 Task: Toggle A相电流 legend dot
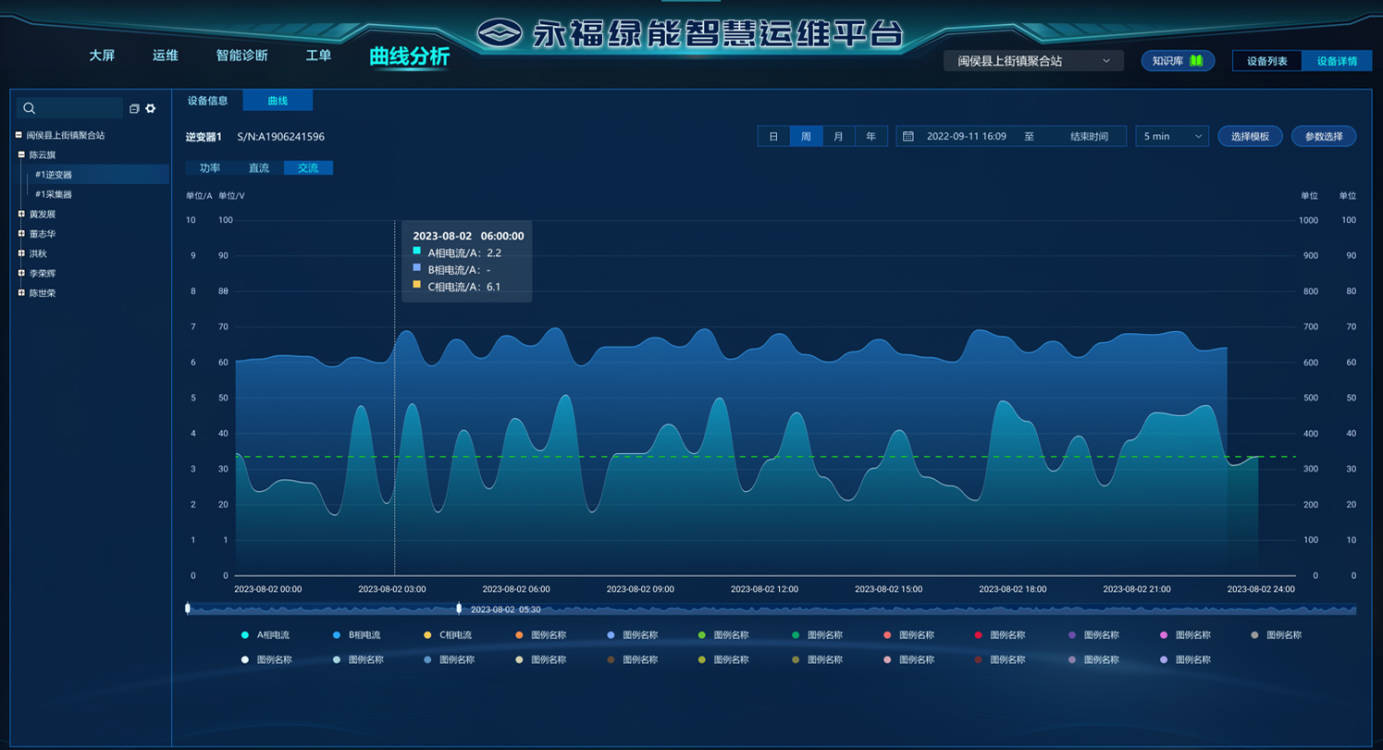(245, 635)
